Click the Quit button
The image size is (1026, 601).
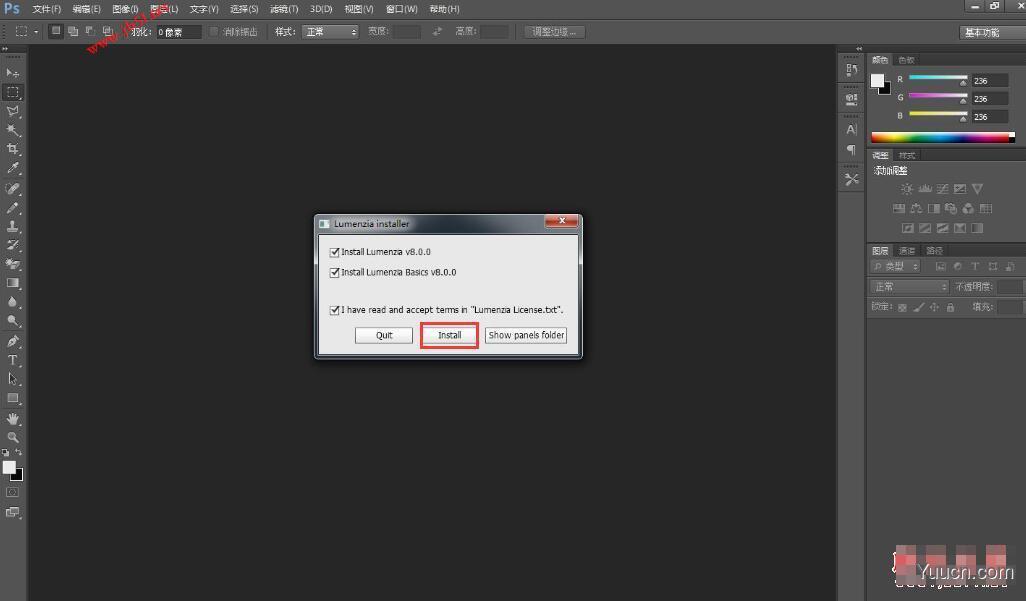(x=384, y=335)
